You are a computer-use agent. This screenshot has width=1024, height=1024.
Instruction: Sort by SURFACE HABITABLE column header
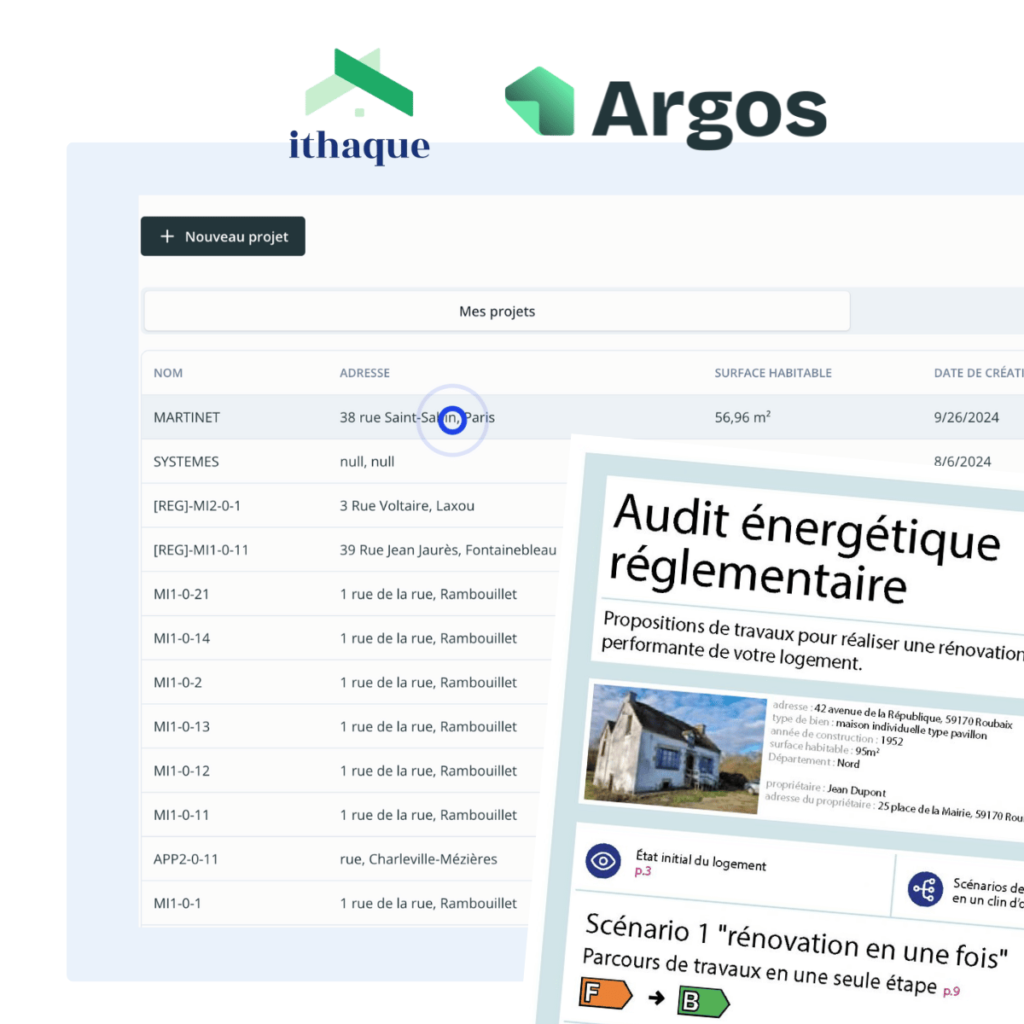pyautogui.click(x=773, y=373)
